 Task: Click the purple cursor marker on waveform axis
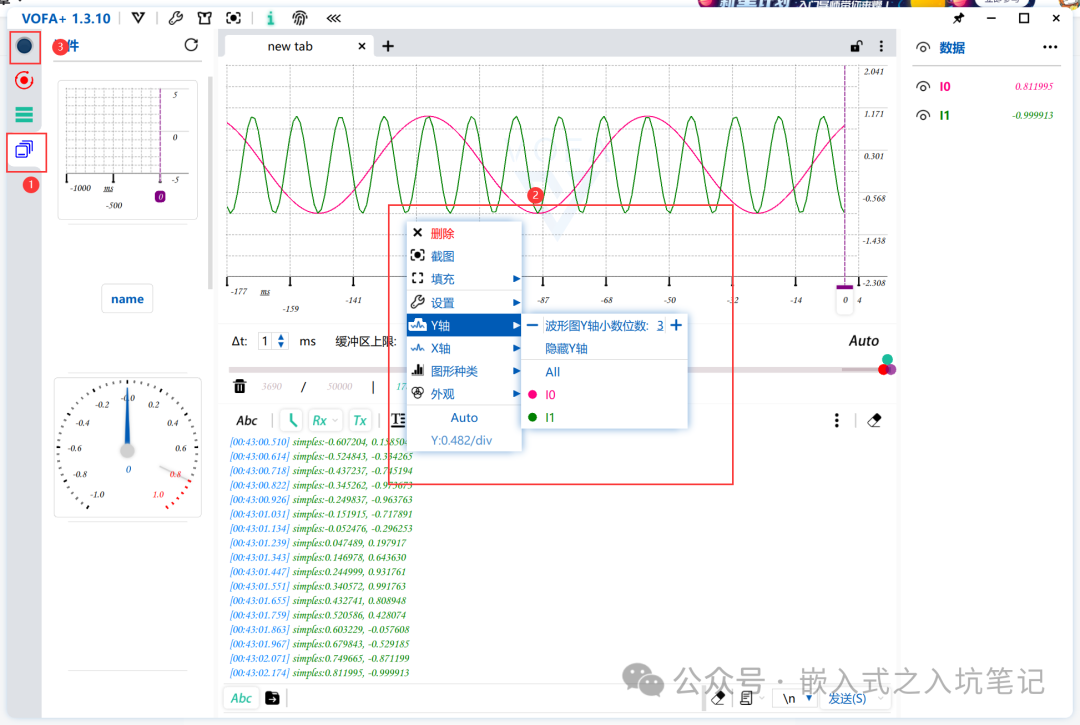point(844,287)
